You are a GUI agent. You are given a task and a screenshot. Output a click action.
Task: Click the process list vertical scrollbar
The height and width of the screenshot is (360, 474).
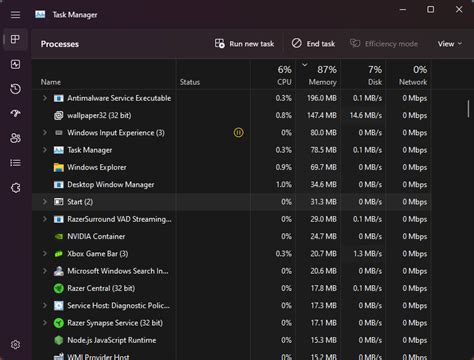[x=468, y=109]
